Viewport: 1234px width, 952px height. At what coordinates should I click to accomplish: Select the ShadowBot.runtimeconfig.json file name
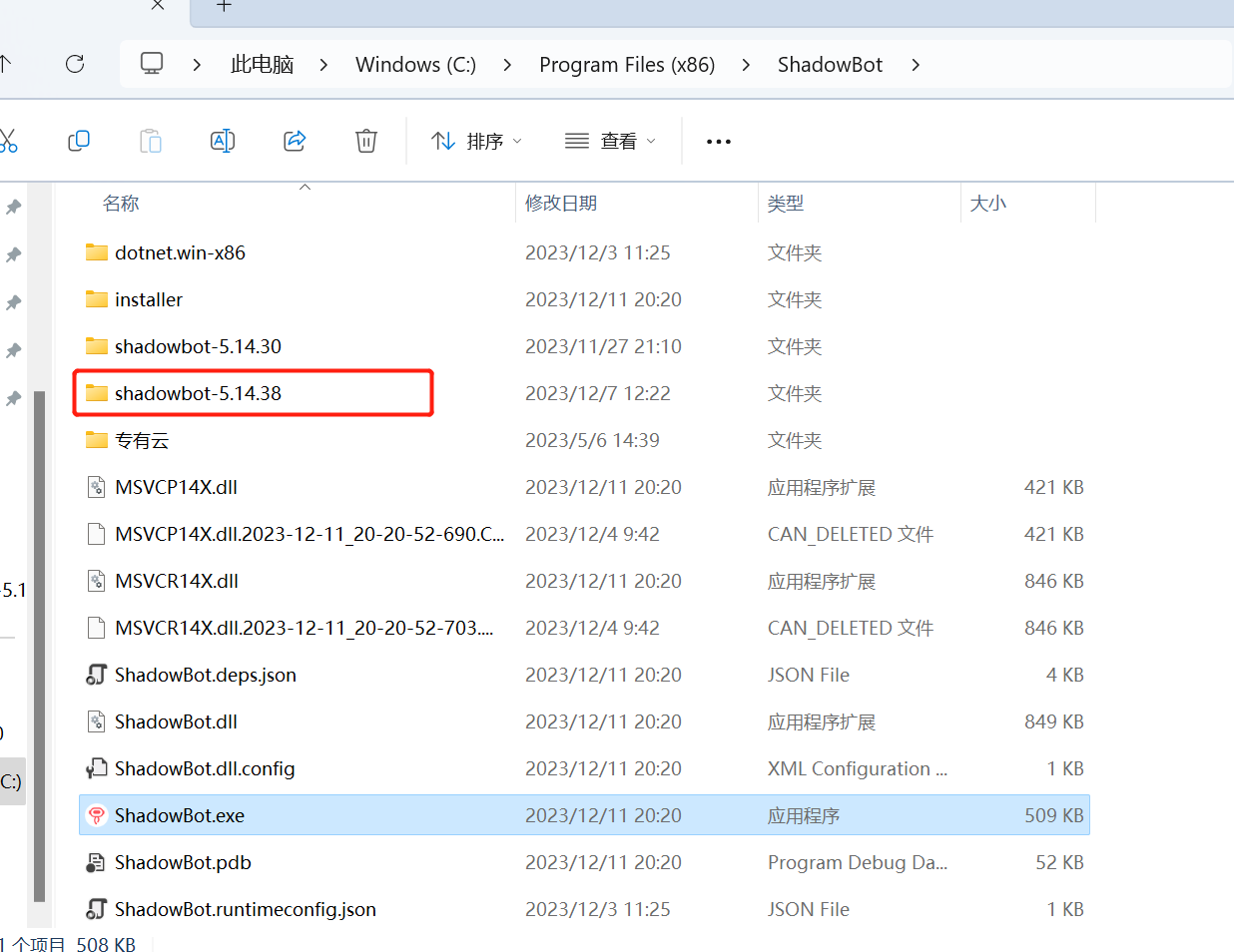point(246,909)
